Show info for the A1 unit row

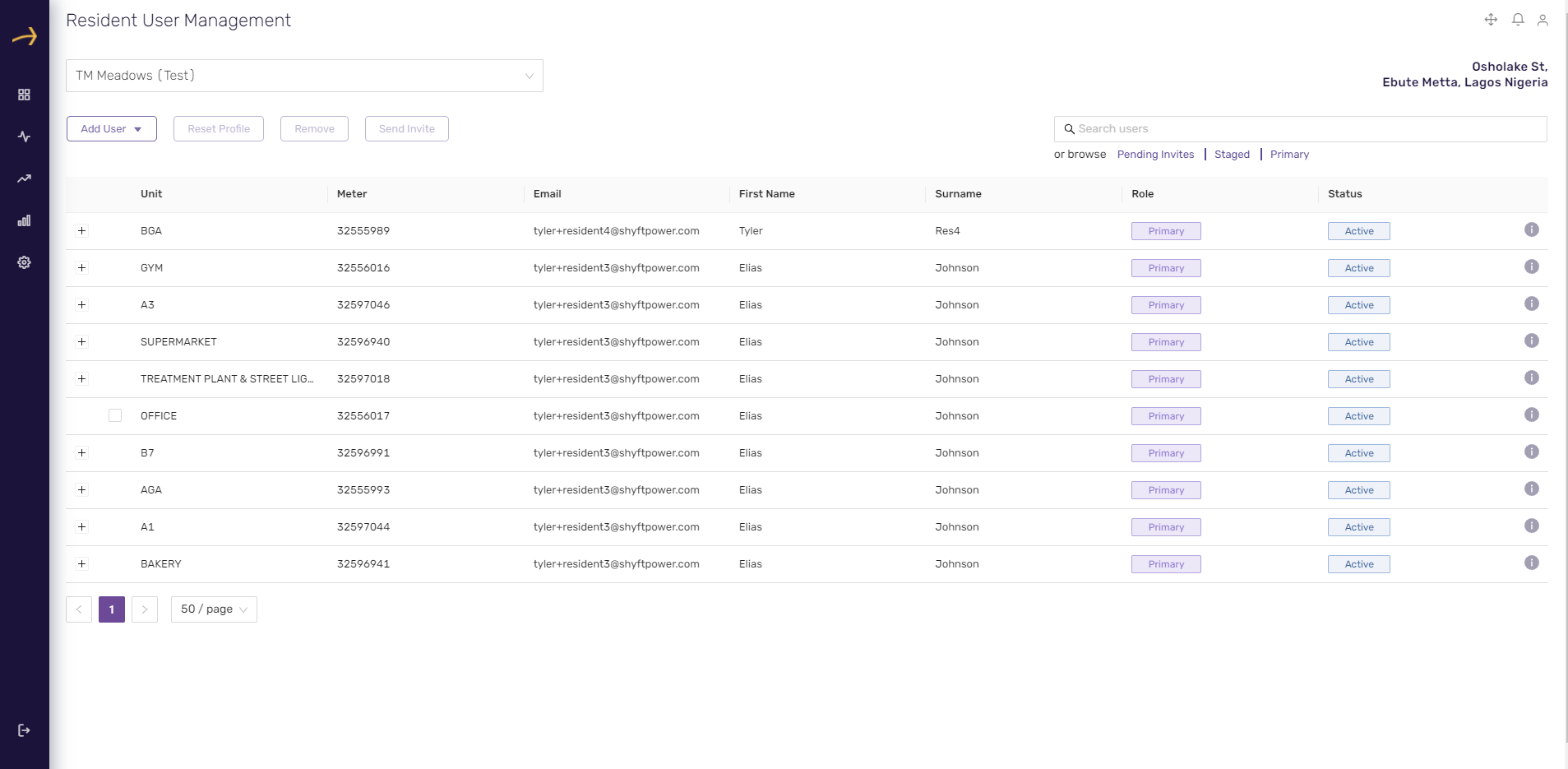tap(1532, 526)
